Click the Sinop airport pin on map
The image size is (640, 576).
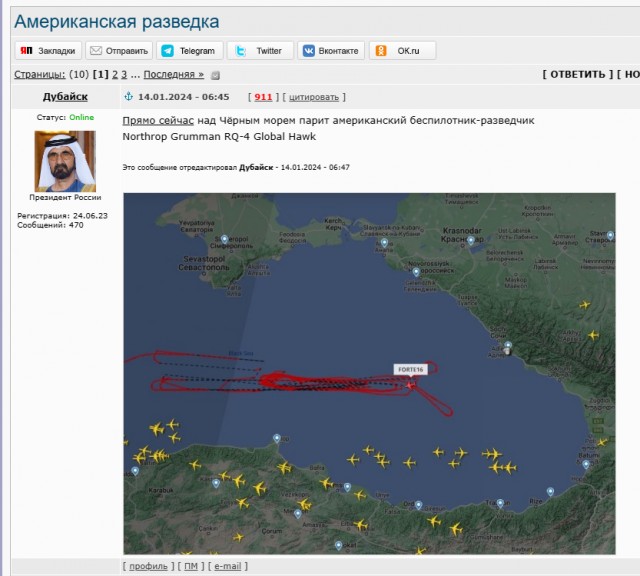click(x=277, y=438)
